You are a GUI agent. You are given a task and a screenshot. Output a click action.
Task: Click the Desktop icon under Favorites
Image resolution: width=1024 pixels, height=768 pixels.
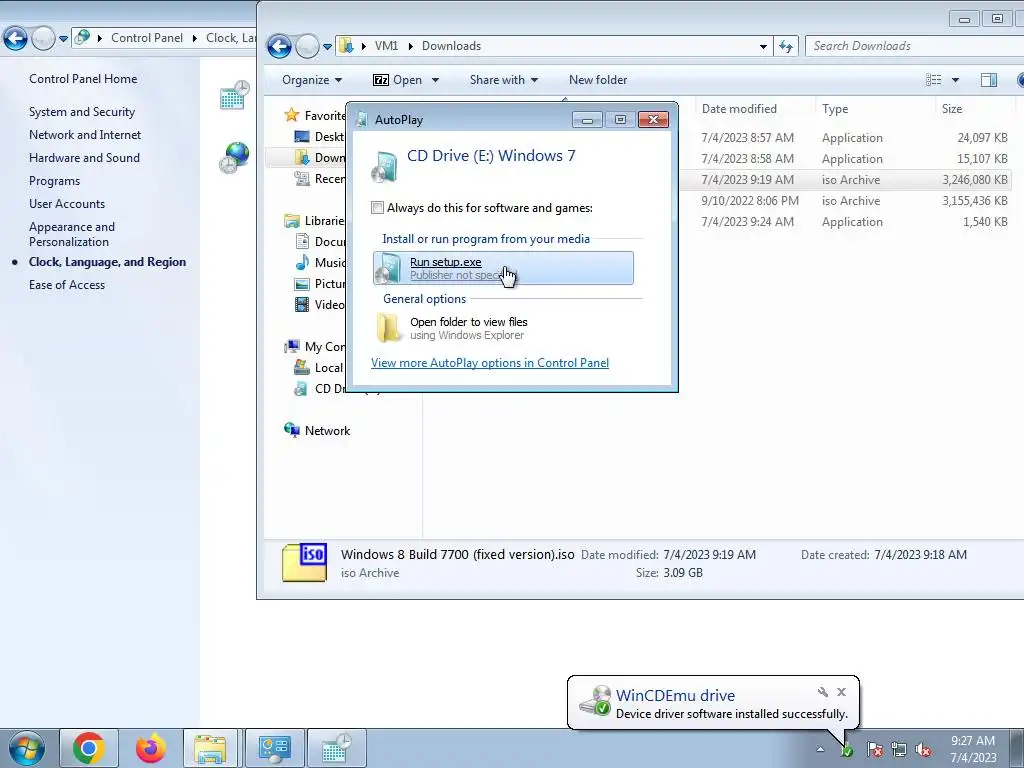click(301, 136)
